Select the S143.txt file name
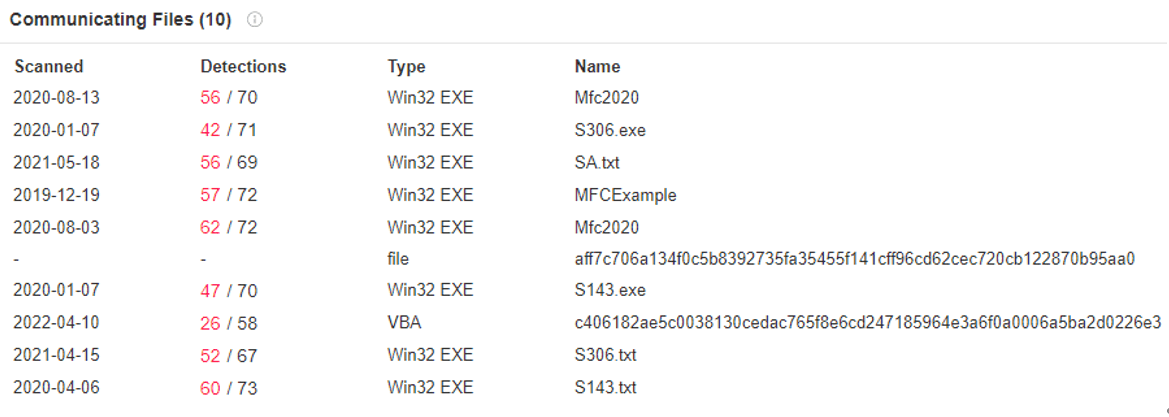Screen dimensions: 1169x417 605,387
